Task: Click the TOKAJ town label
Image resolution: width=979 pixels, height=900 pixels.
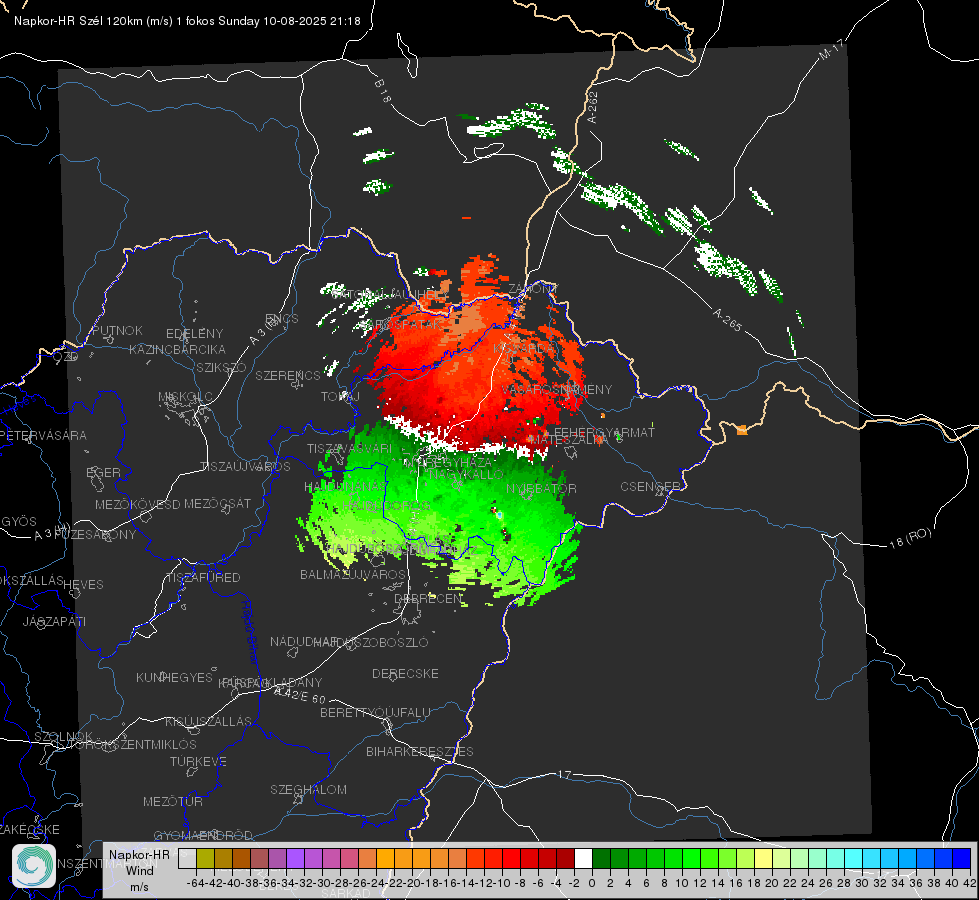Action: pyautogui.click(x=340, y=397)
